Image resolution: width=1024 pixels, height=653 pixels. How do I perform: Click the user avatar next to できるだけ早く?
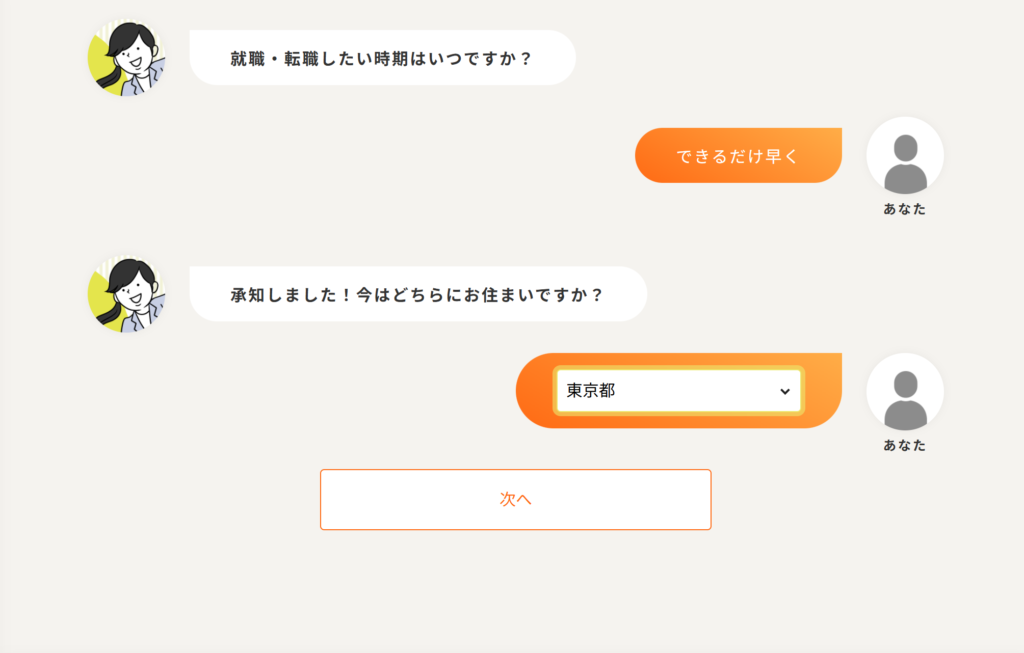tap(905, 155)
